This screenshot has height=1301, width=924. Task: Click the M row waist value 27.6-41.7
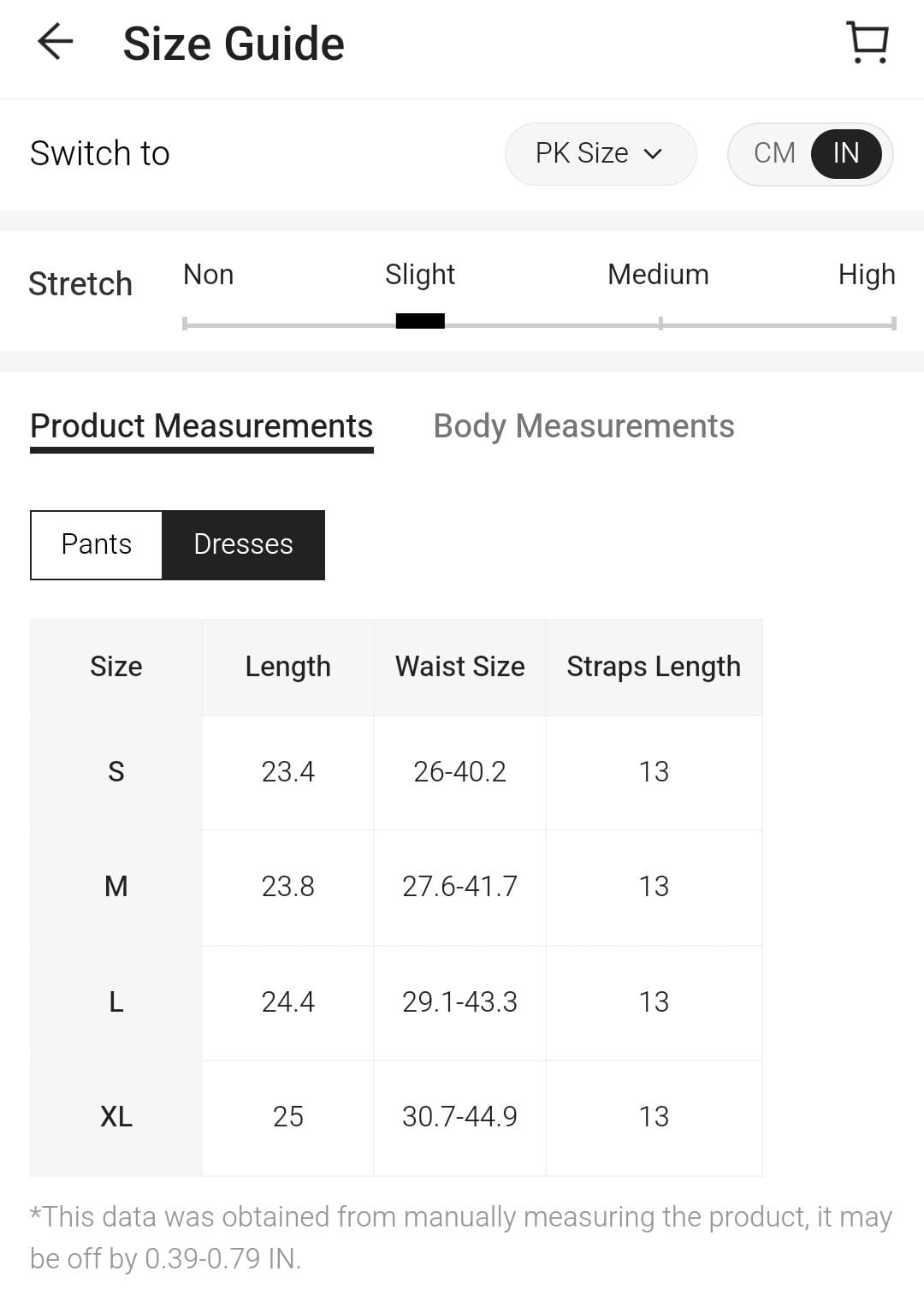coord(459,887)
